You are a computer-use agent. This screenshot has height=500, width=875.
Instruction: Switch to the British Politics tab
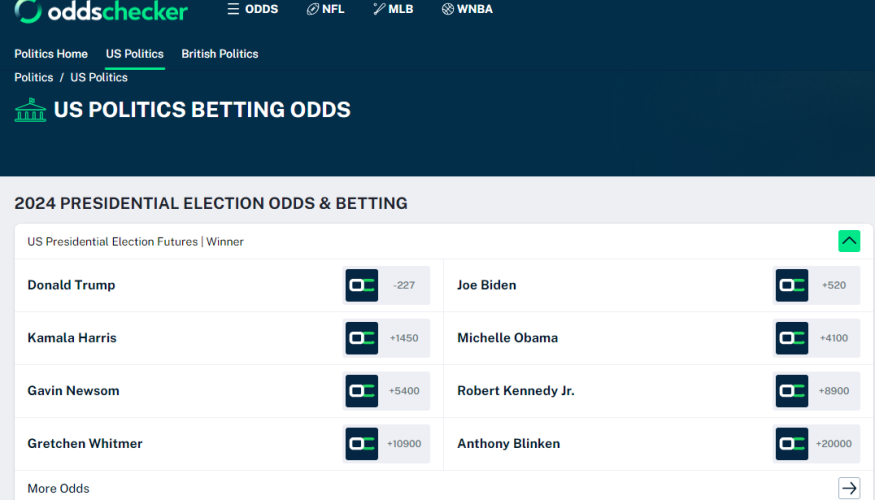click(220, 54)
